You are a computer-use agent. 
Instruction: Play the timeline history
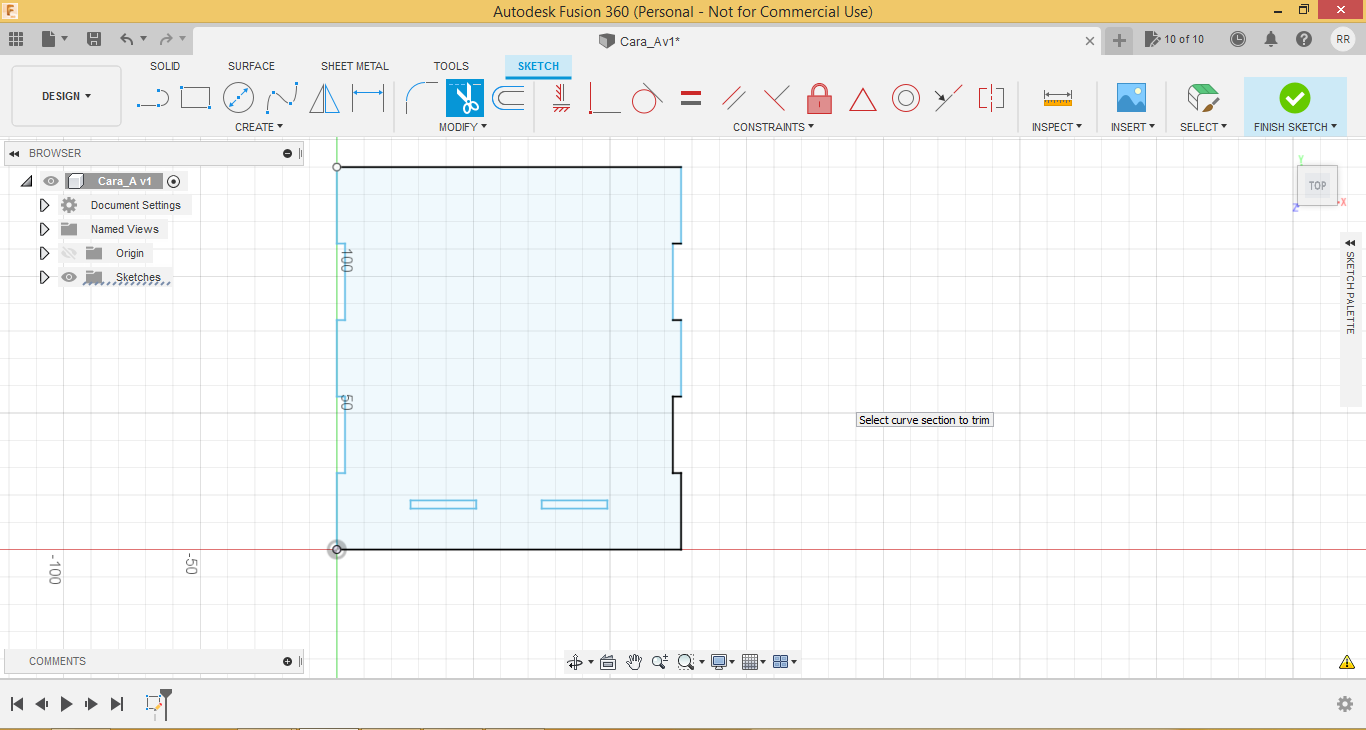pos(66,704)
